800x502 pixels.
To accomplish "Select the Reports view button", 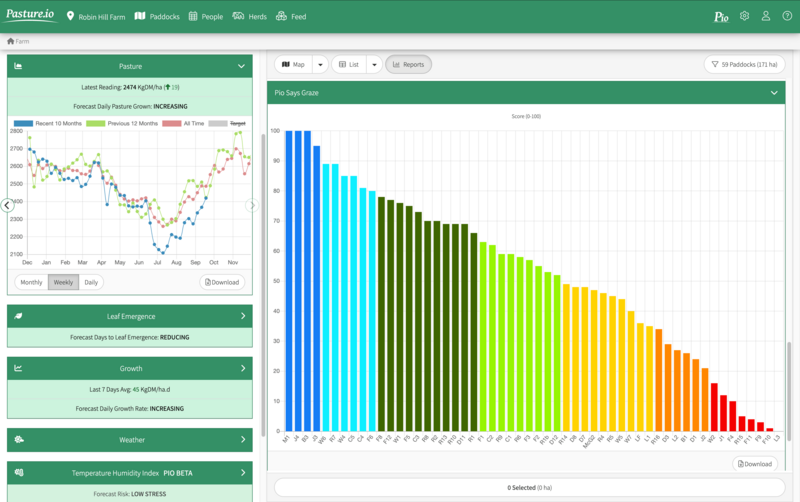I will [408, 65].
